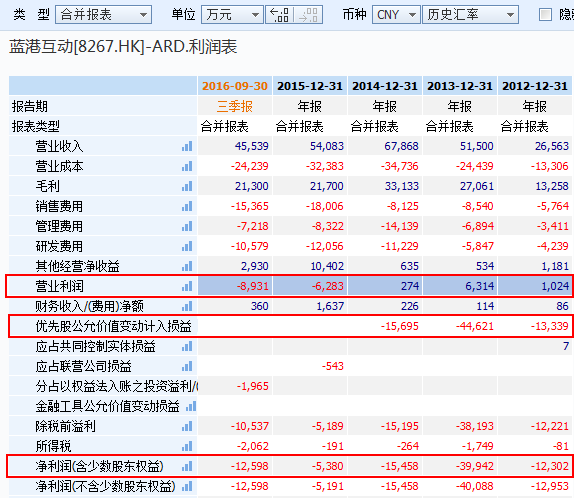
Task: Toggle the 隐藏 checkbox at top right
Action: tap(545, 15)
